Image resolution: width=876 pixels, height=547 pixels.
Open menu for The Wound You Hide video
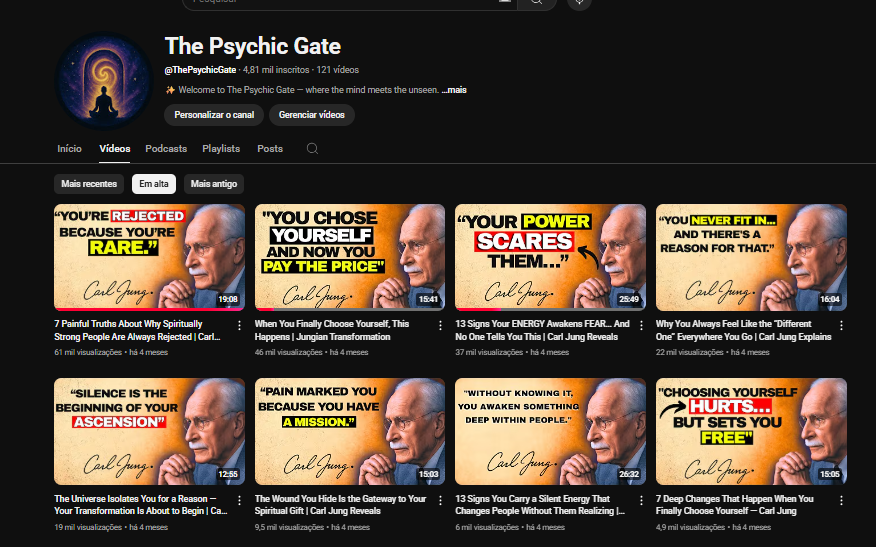tap(440, 500)
